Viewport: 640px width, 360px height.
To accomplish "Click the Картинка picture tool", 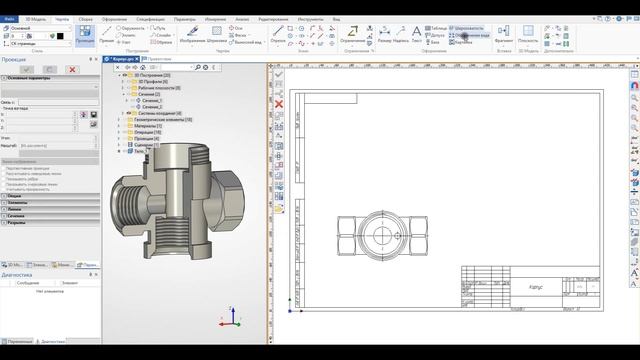I will (x=460, y=42).
